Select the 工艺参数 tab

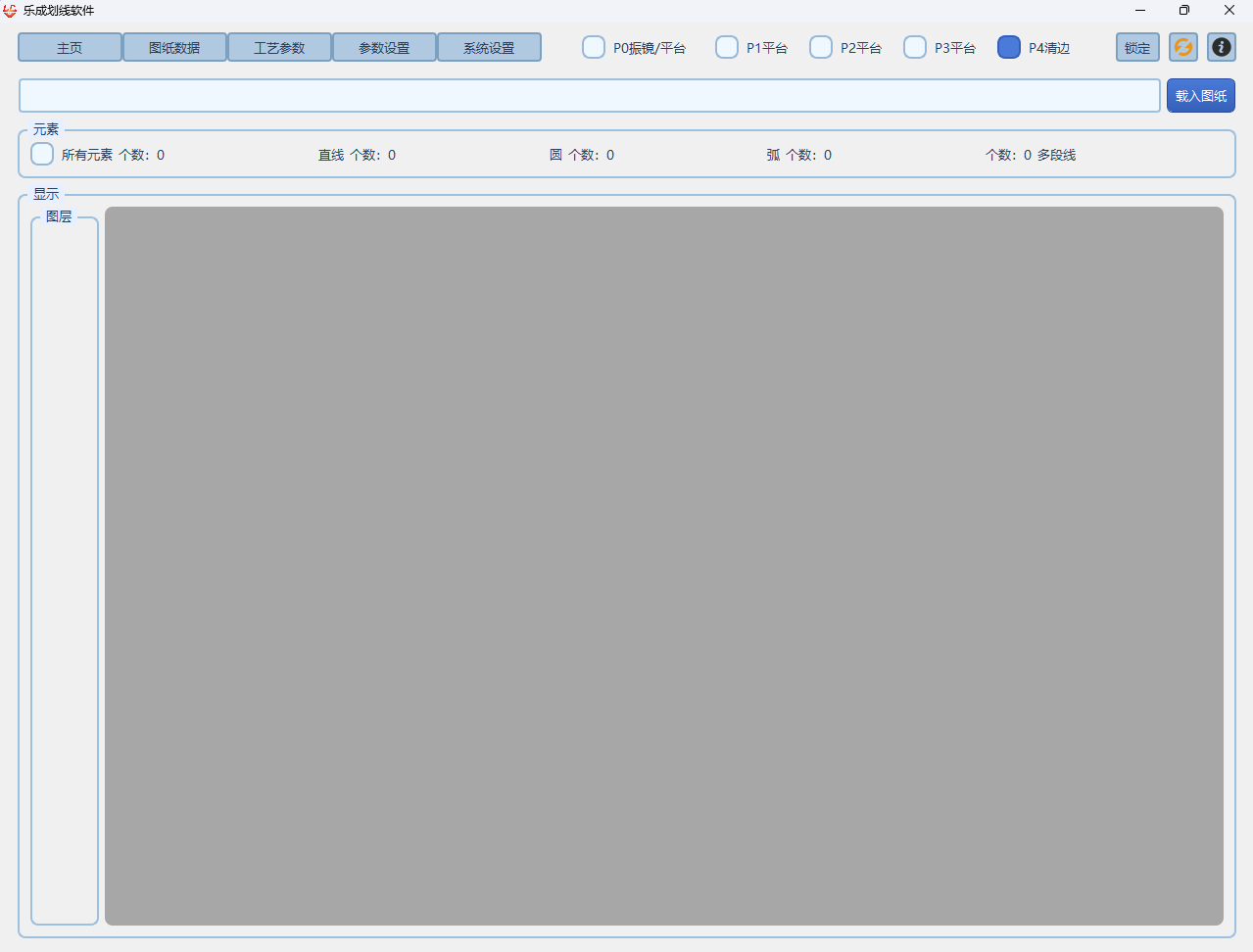point(279,47)
